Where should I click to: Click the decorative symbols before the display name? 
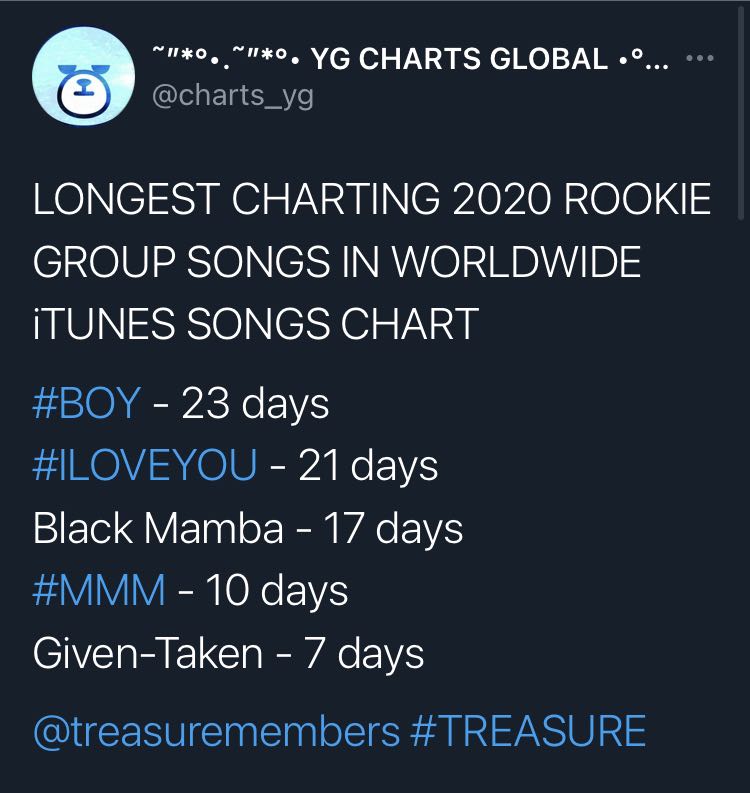click(x=227, y=57)
